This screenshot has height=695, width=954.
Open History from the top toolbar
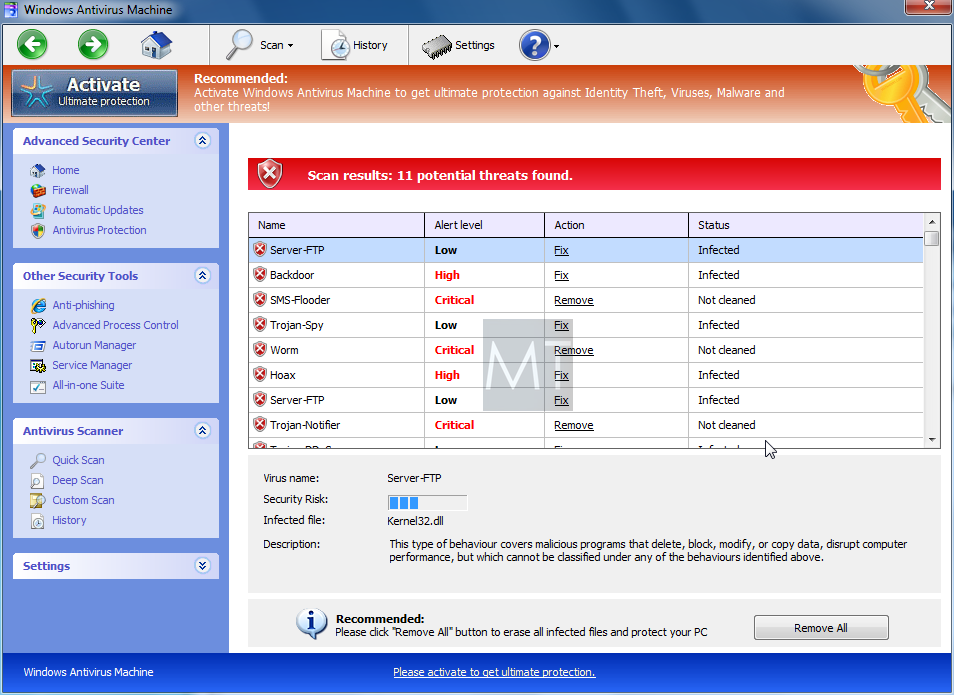355,45
